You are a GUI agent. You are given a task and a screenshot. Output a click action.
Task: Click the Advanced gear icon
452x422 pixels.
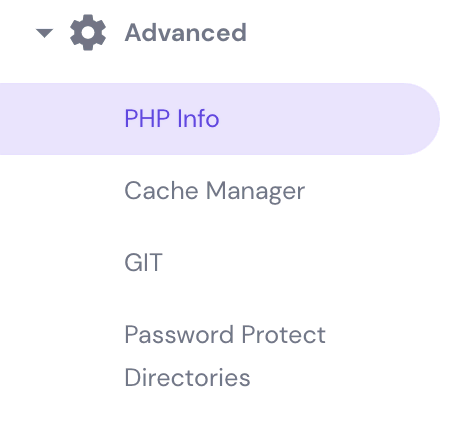(88, 32)
